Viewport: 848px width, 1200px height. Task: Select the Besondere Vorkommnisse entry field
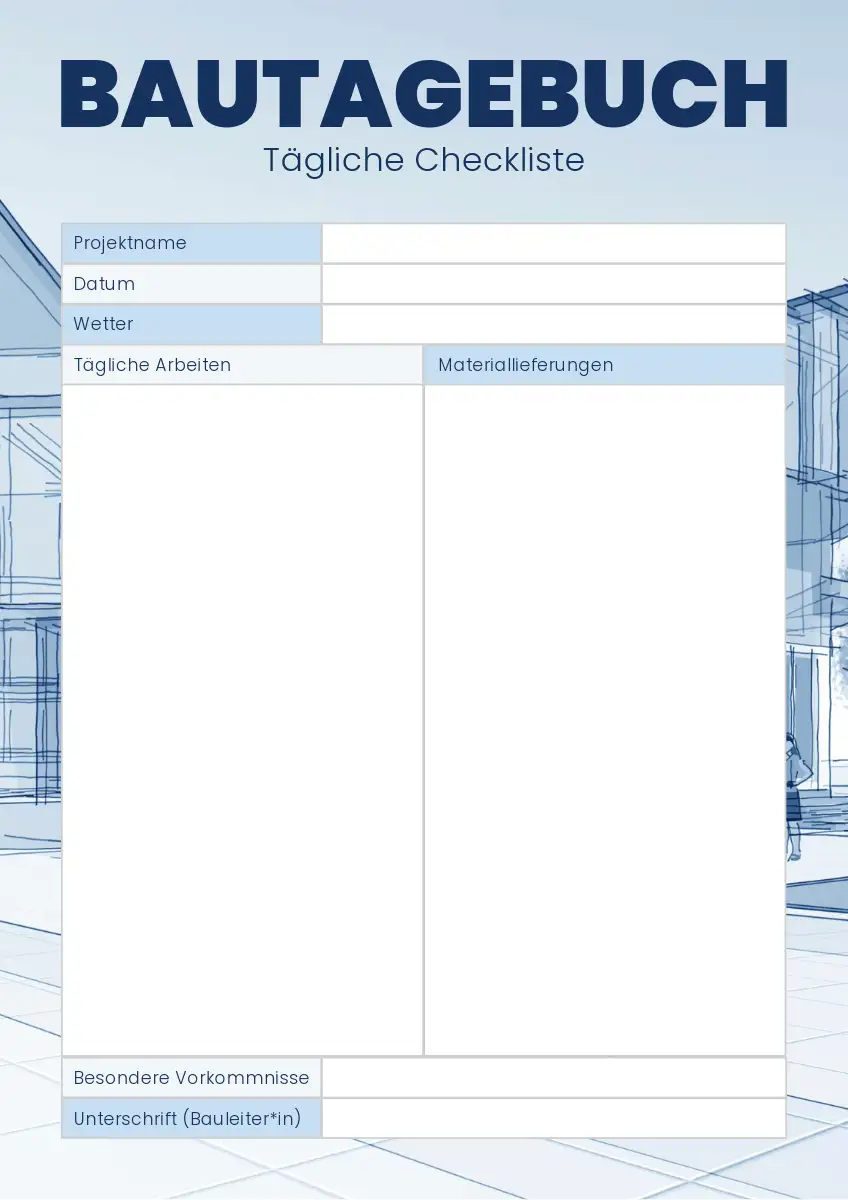[x=553, y=1078]
